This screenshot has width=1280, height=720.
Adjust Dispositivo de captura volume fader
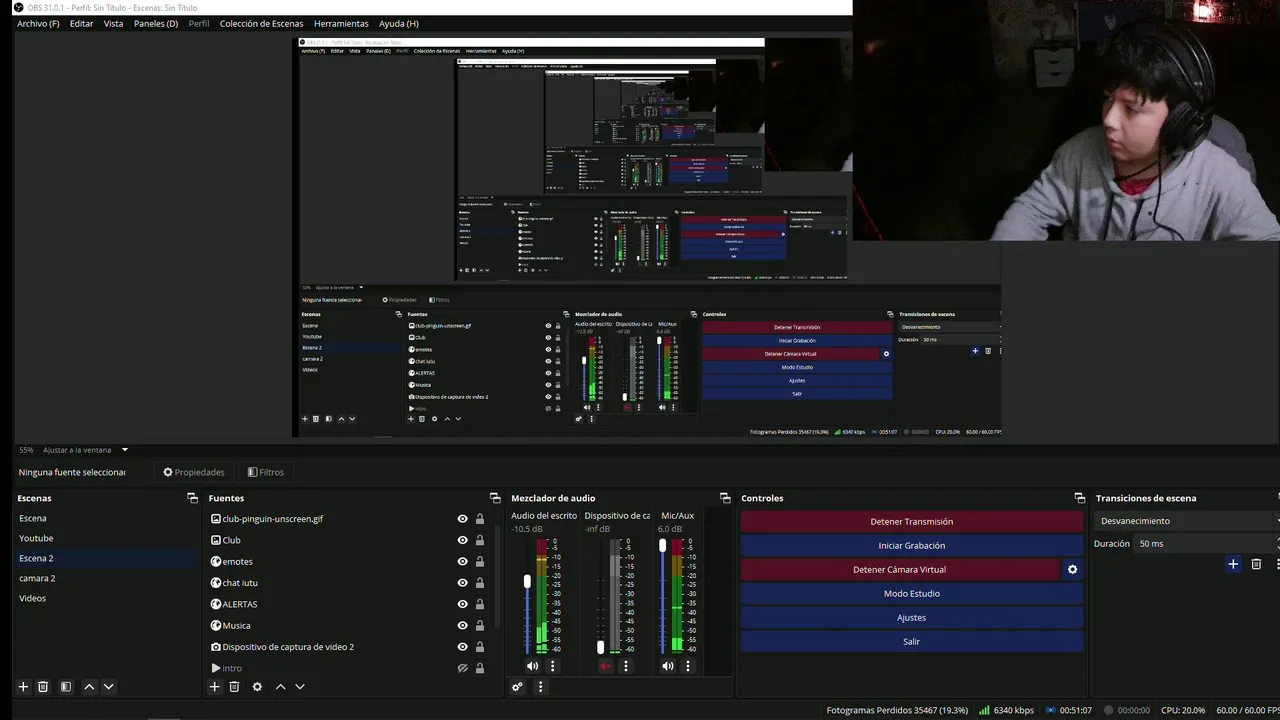[600, 646]
